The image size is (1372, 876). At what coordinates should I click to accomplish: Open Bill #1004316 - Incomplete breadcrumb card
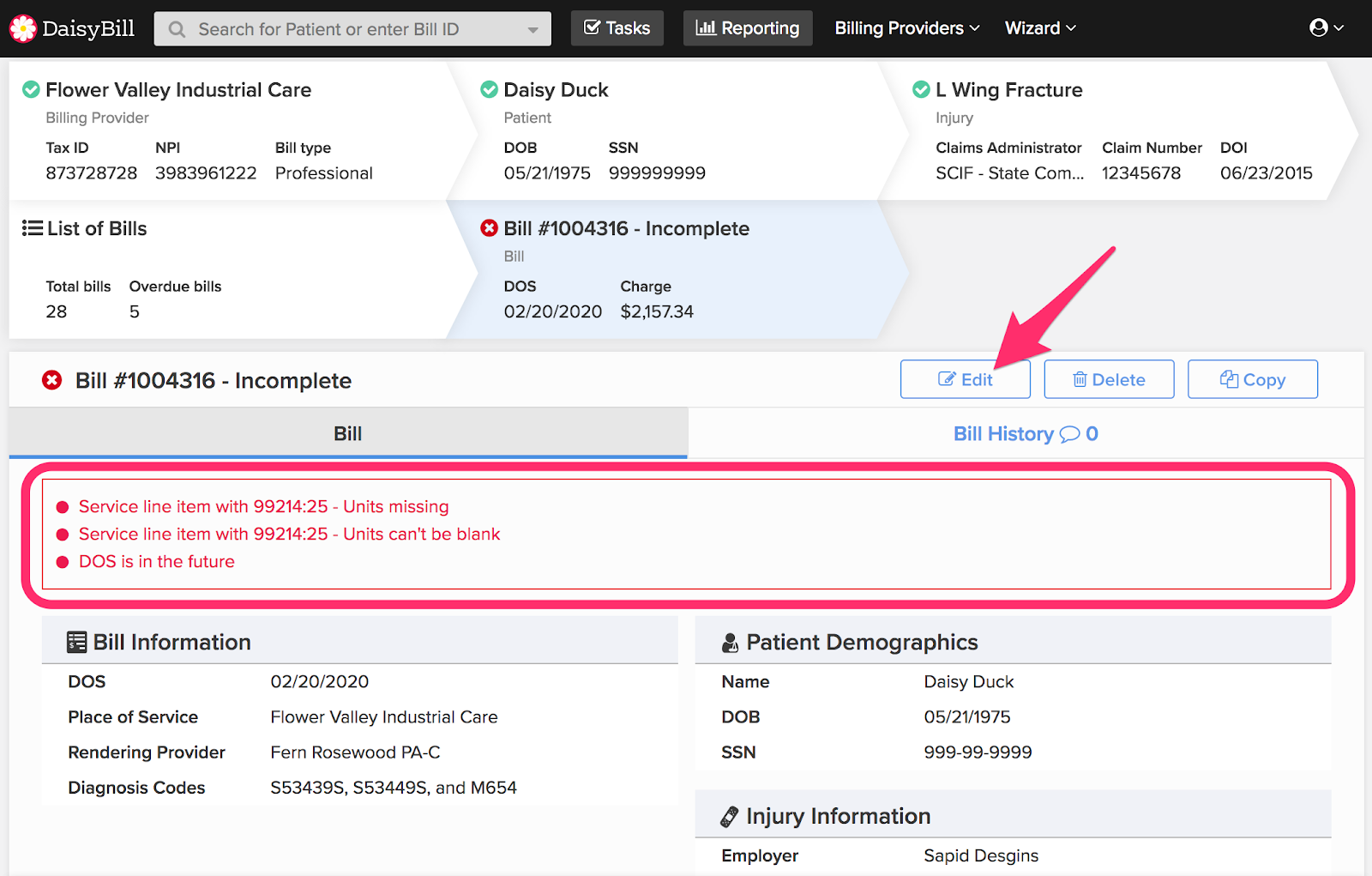677,269
